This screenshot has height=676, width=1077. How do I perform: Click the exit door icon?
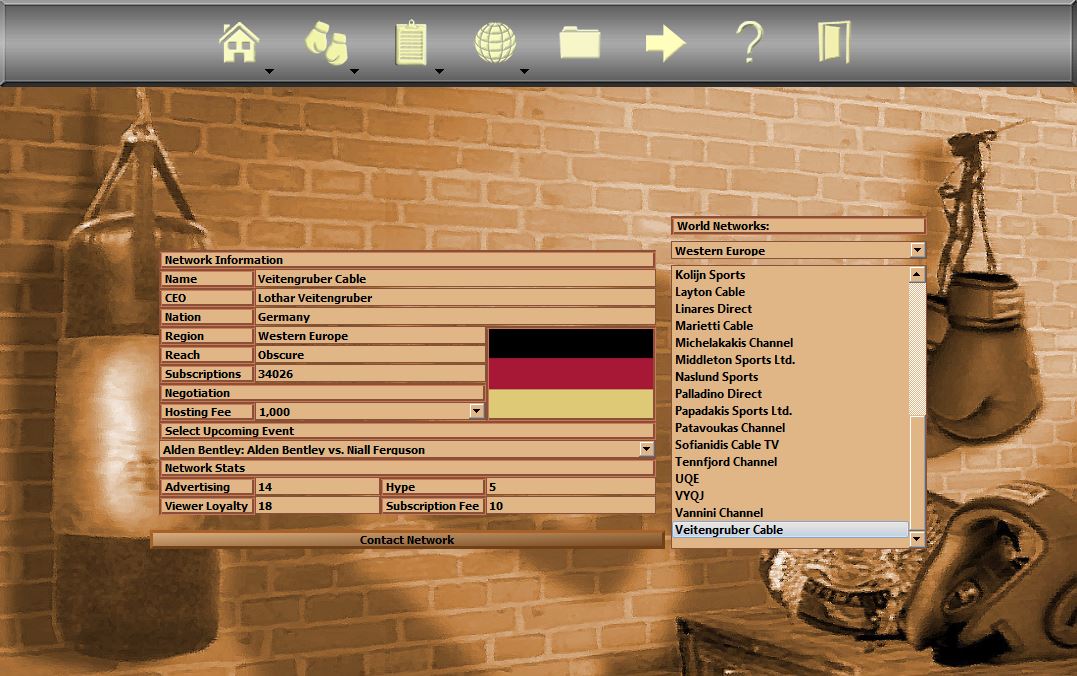[x=835, y=43]
